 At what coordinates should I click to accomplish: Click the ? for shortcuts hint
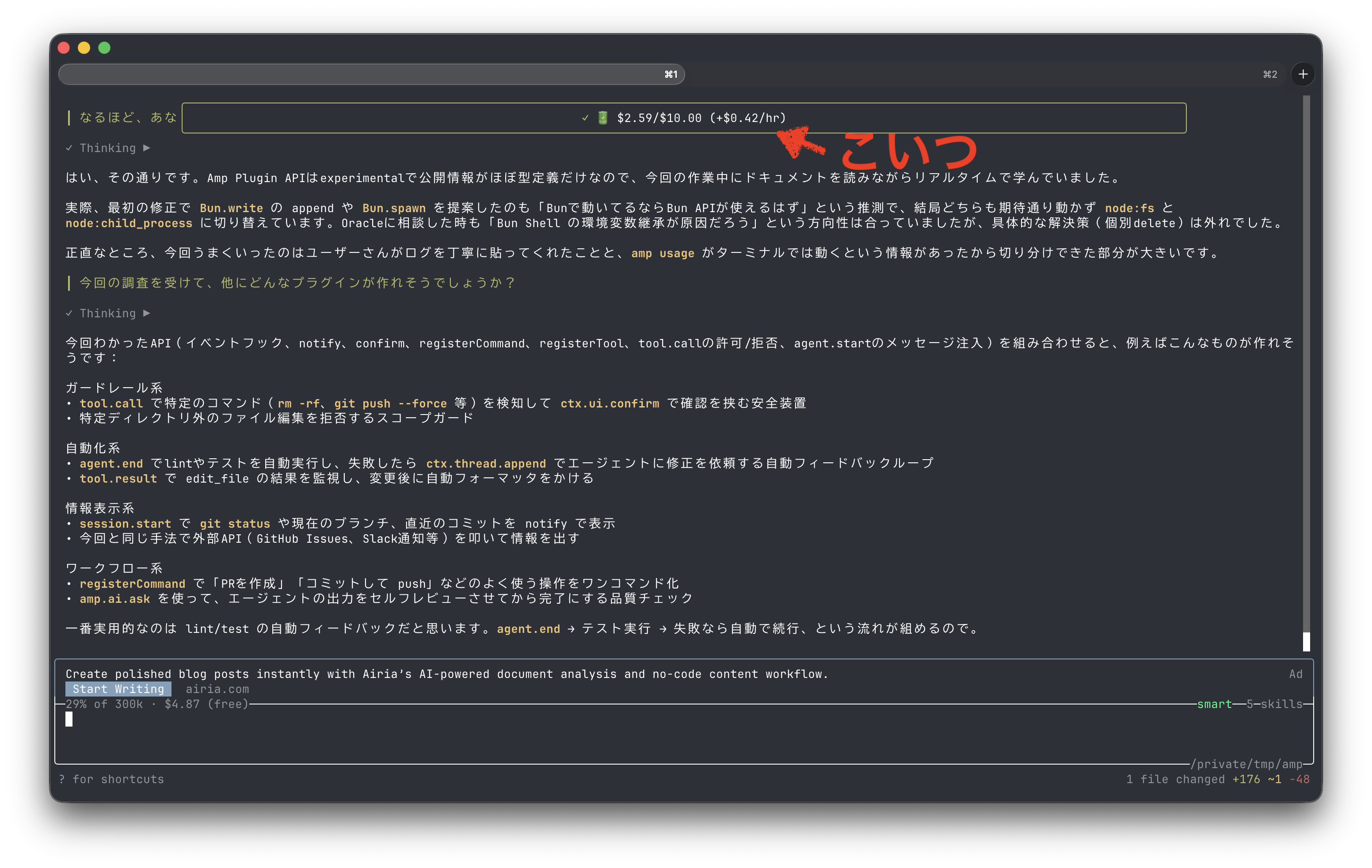click(x=112, y=779)
